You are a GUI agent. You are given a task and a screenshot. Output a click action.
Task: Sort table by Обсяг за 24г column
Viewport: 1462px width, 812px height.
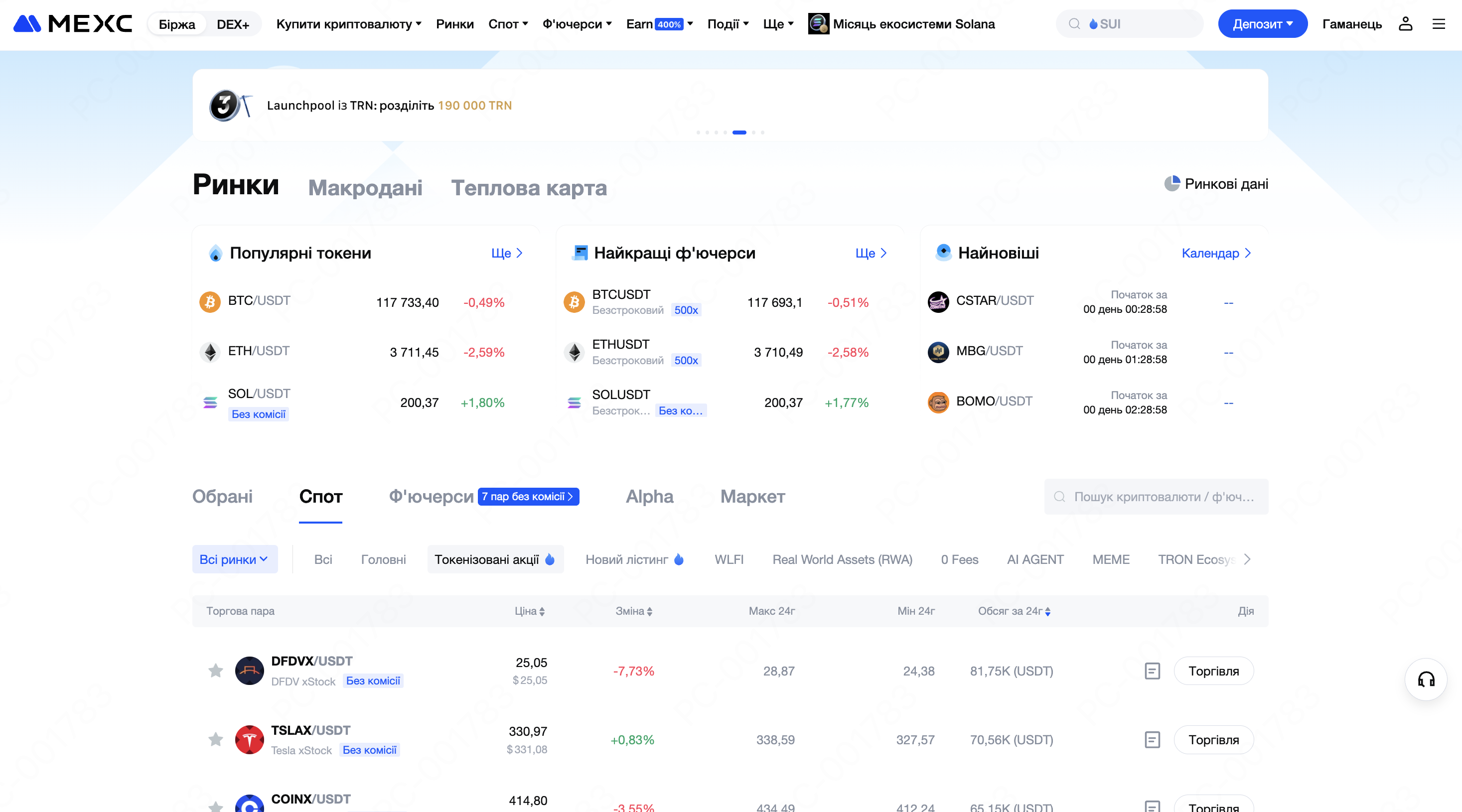click(1014, 611)
